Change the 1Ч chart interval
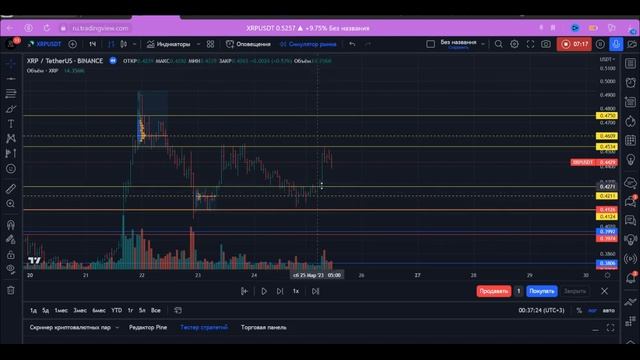Screen dimensions: 640x360 pyautogui.click(x=93, y=44)
